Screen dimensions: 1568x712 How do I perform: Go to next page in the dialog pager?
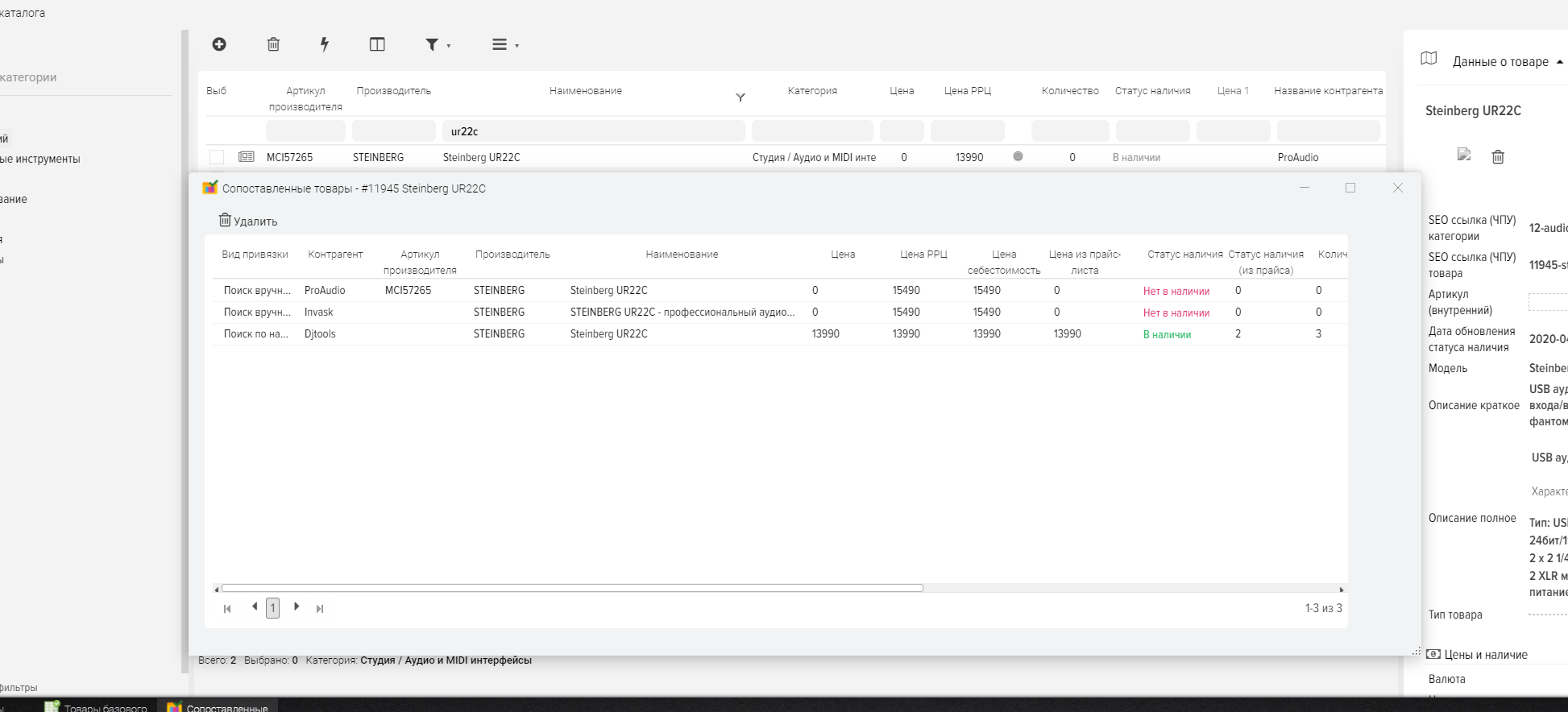click(x=297, y=606)
